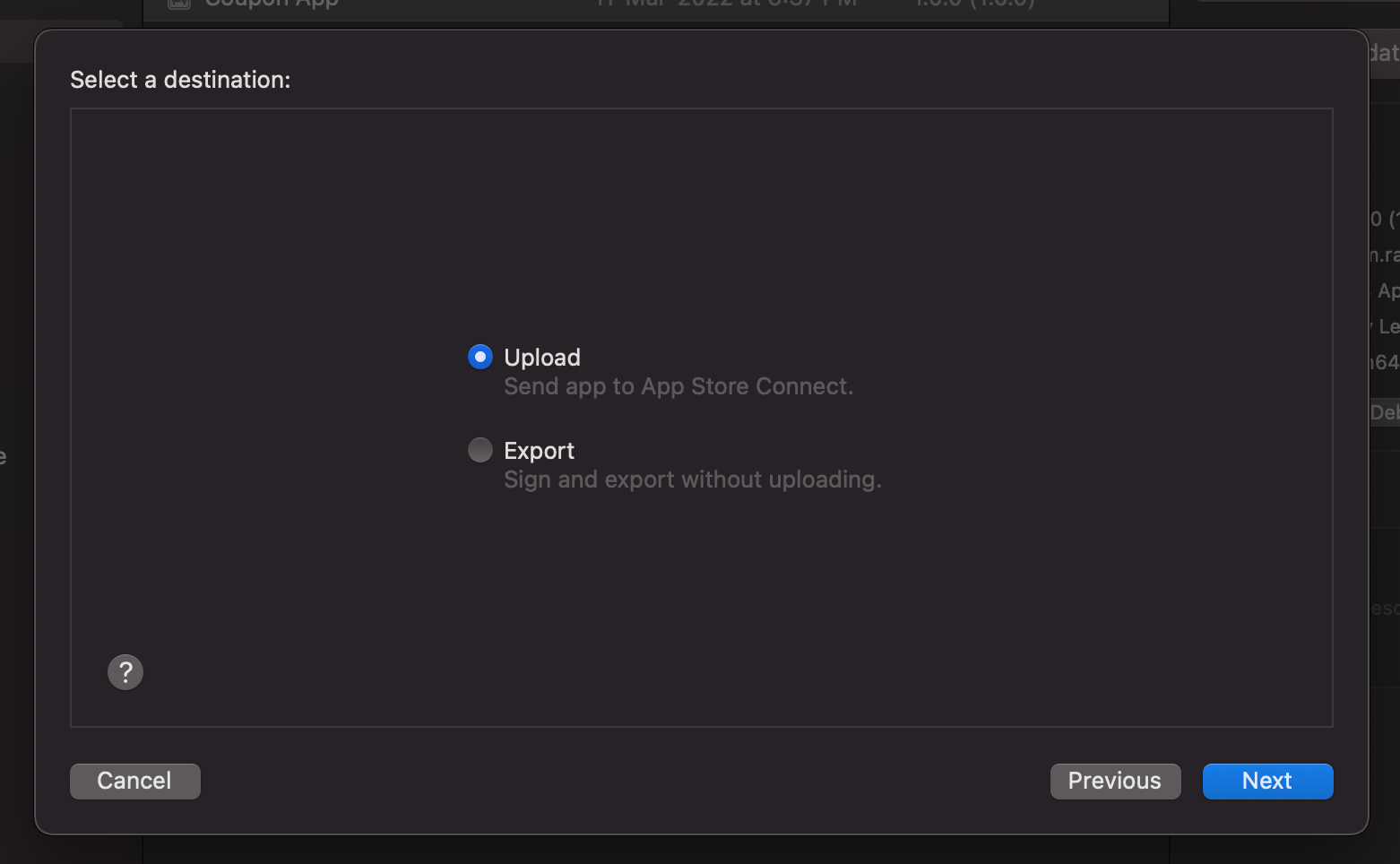This screenshot has width=1400, height=864.
Task: Click the Upload option label
Action: 542,358
